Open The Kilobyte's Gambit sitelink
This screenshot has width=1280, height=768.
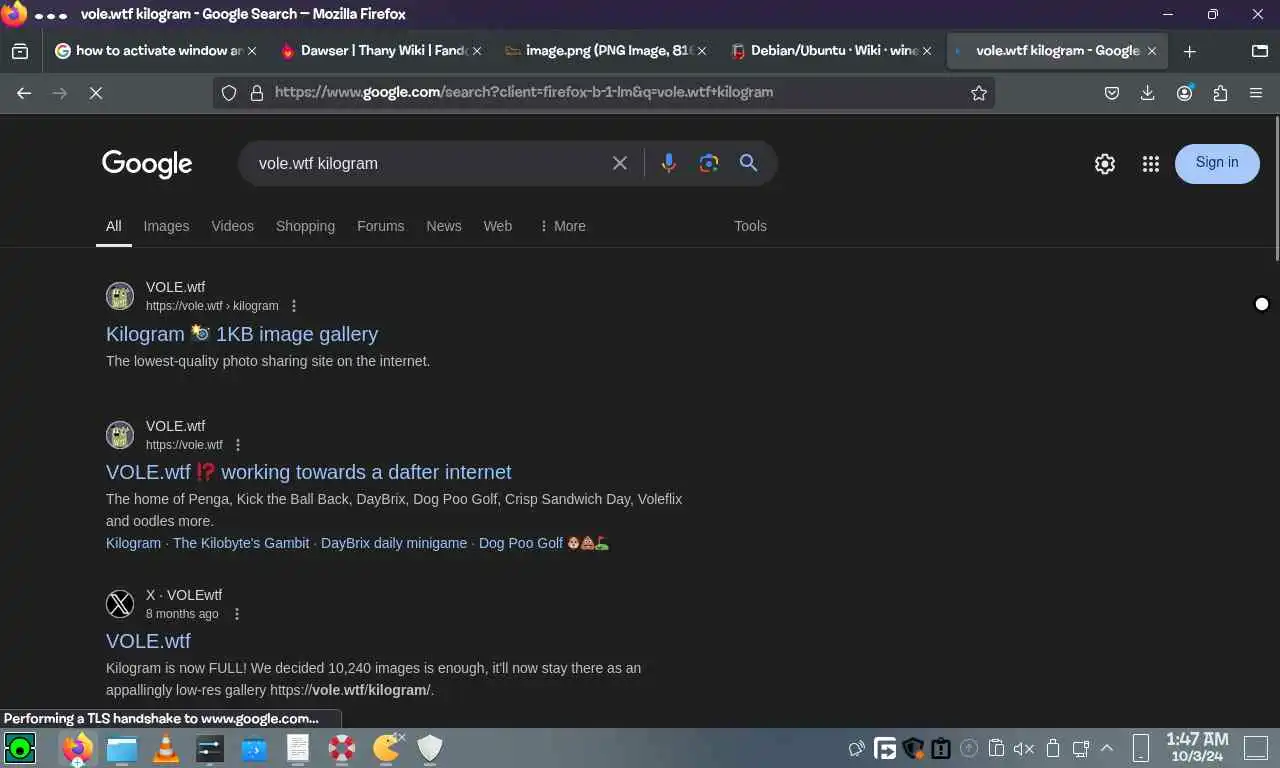pyautogui.click(x=241, y=543)
